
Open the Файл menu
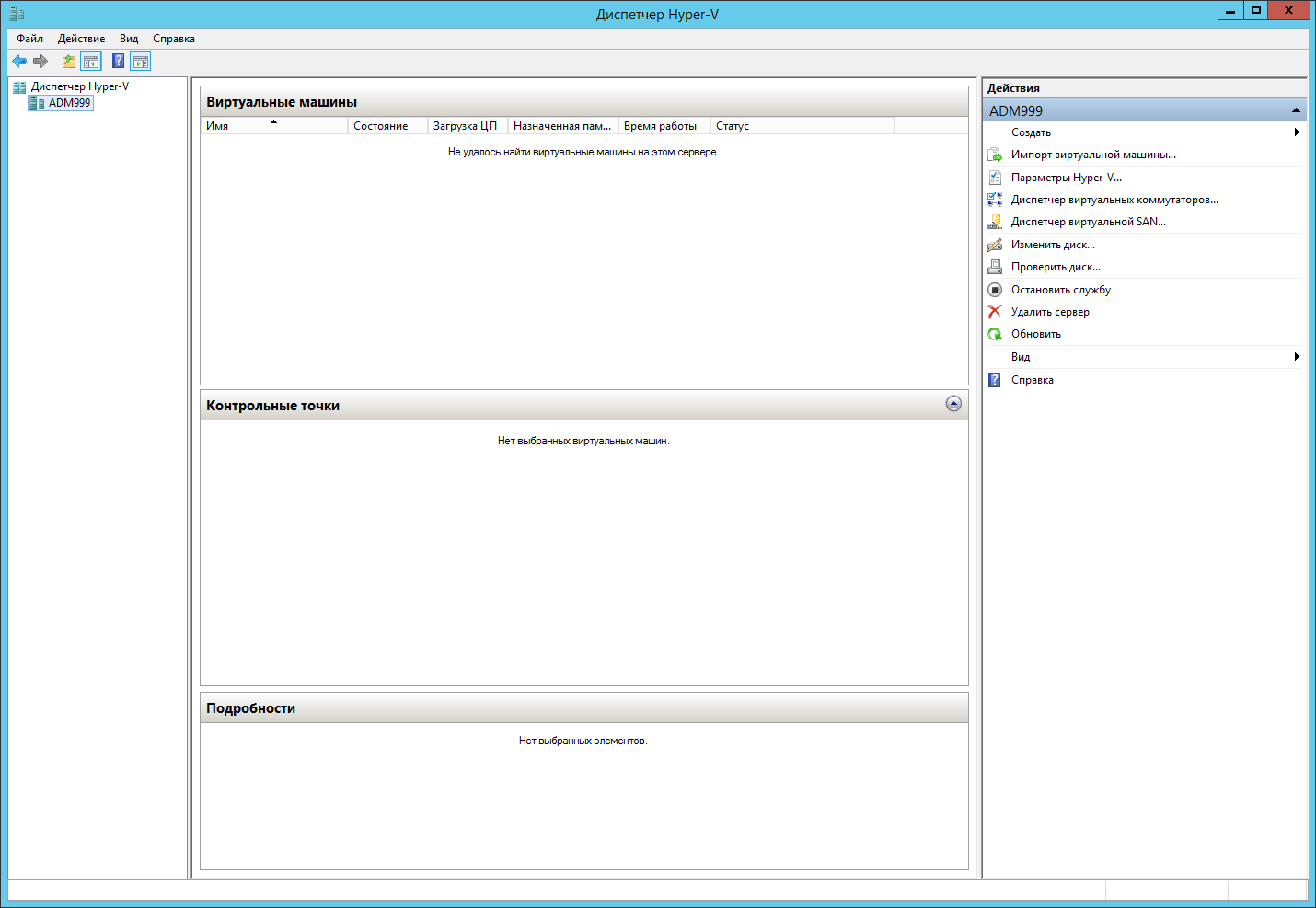pos(30,39)
